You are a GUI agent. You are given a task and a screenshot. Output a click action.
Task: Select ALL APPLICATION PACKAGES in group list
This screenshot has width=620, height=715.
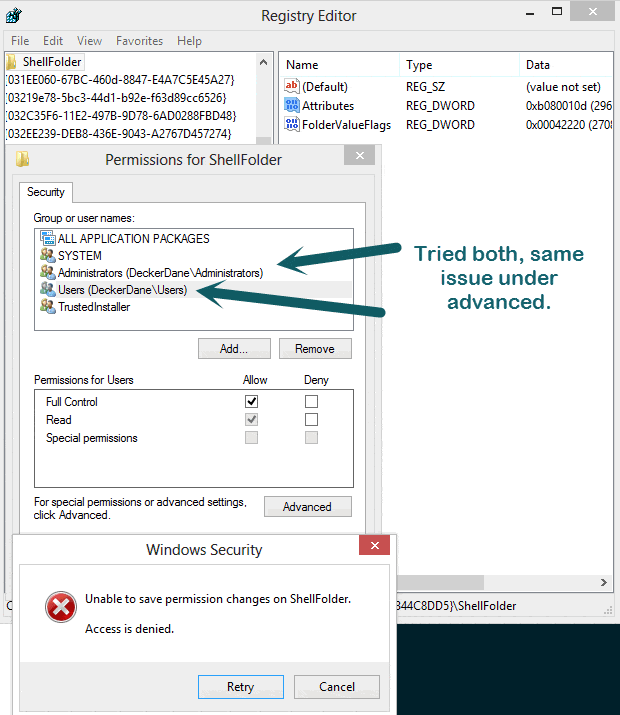coord(134,238)
